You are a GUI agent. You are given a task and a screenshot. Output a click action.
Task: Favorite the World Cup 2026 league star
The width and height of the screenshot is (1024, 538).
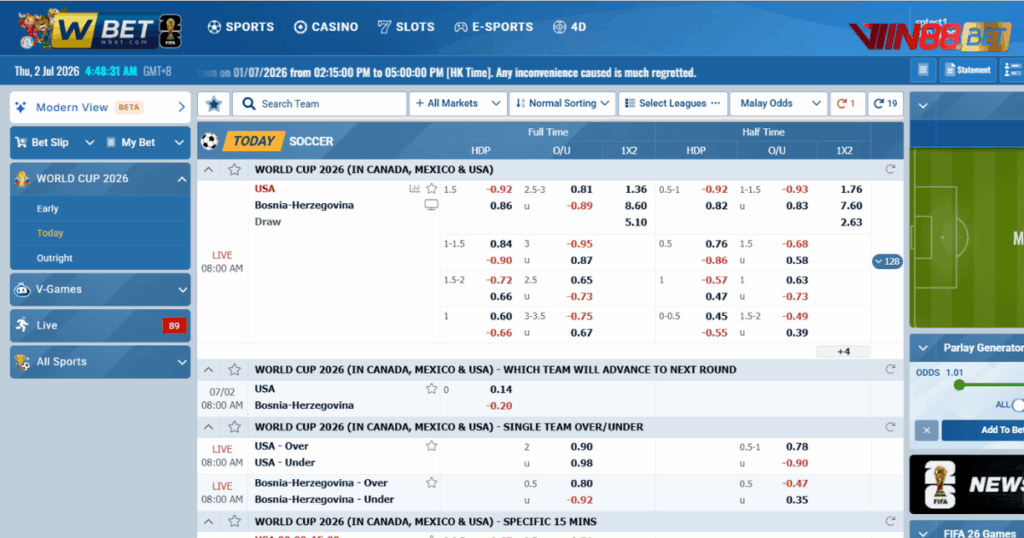coord(234,170)
